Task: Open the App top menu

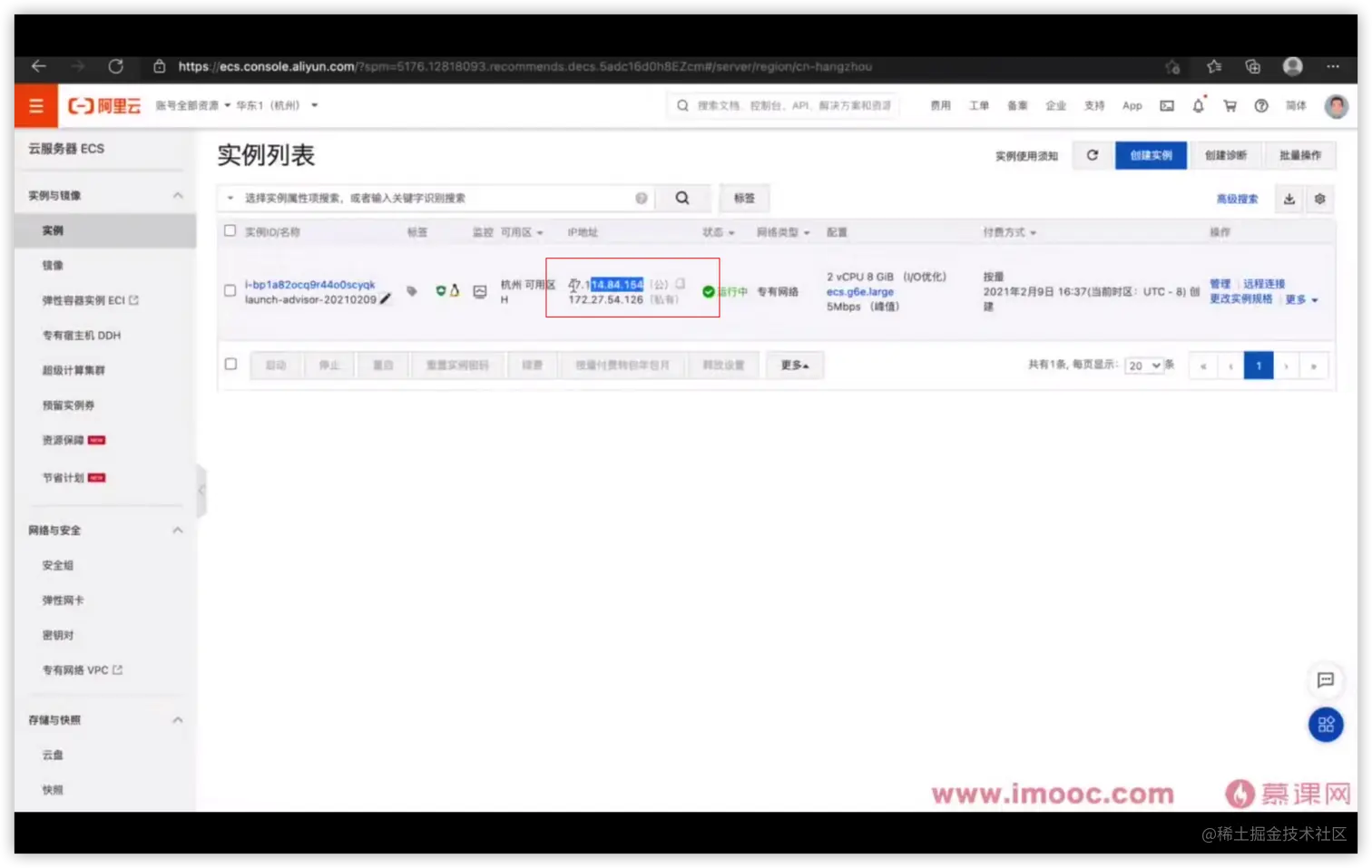Action: click(x=1132, y=106)
